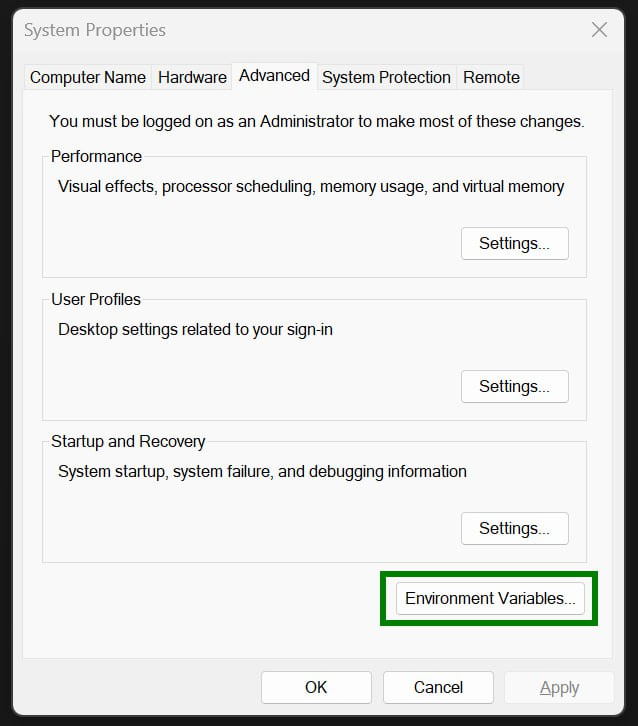Click the visual effects description text
The height and width of the screenshot is (726, 638).
coord(311,186)
